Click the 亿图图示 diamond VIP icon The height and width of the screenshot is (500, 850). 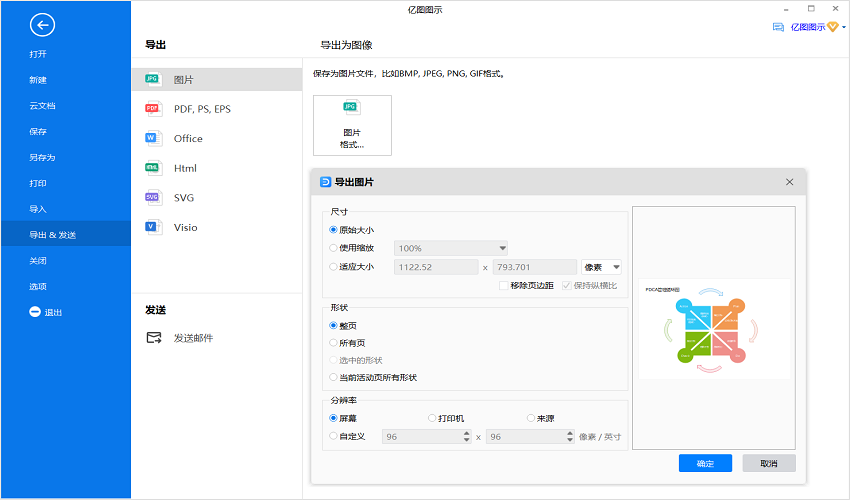(x=833, y=27)
